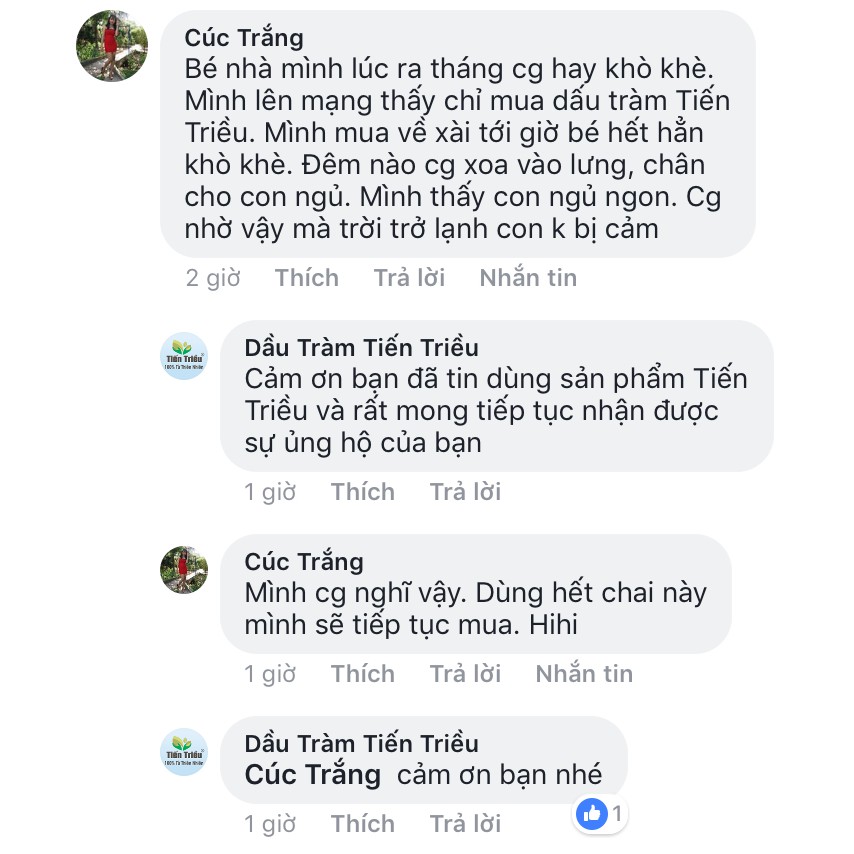Viewport: 854px width, 854px height.
Task: Click the 2 giờ timestamp
Action: pos(213,278)
